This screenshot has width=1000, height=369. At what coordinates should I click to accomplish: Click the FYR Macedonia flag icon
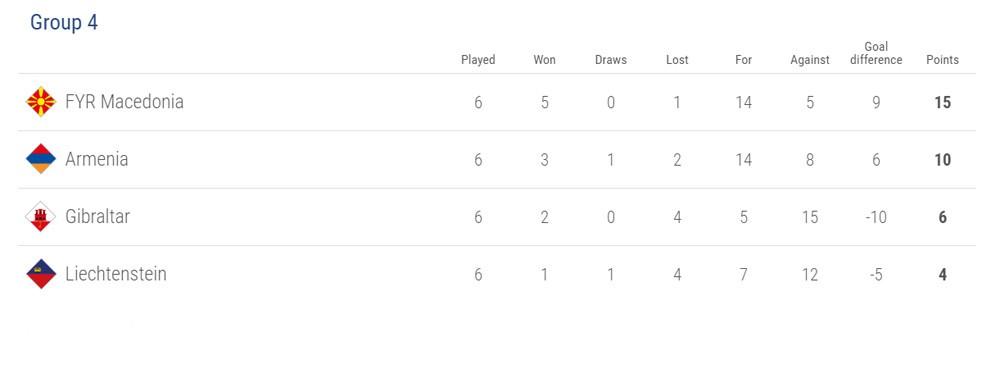(x=41, y=102)
